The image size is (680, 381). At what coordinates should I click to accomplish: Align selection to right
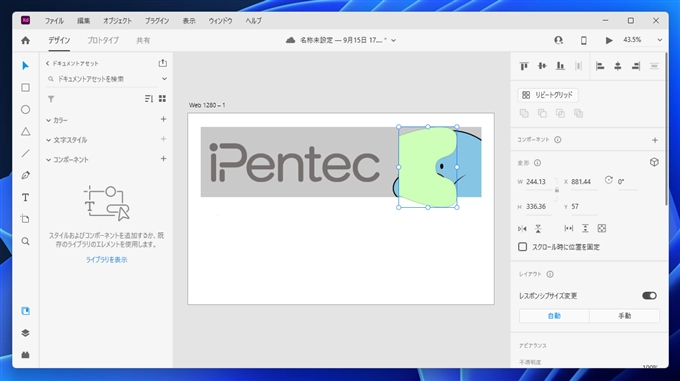(636, 66)
